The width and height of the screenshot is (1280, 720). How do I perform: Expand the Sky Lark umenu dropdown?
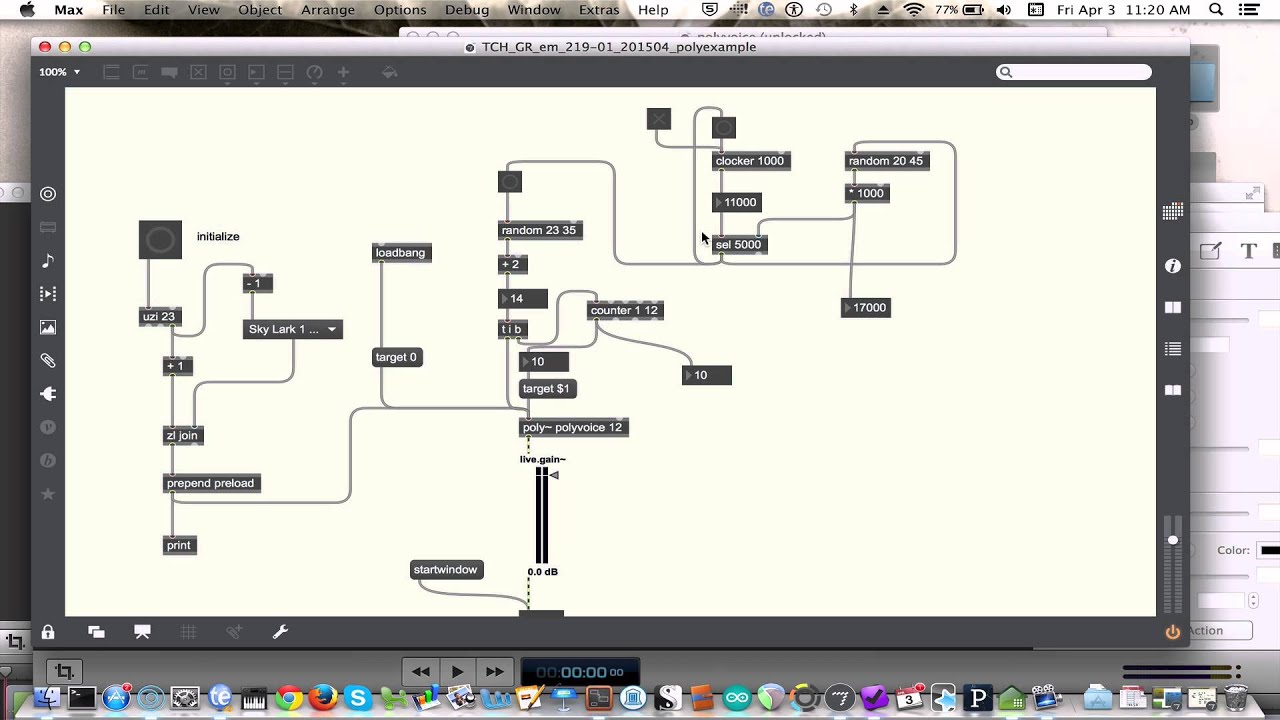(x=293, y=329)
